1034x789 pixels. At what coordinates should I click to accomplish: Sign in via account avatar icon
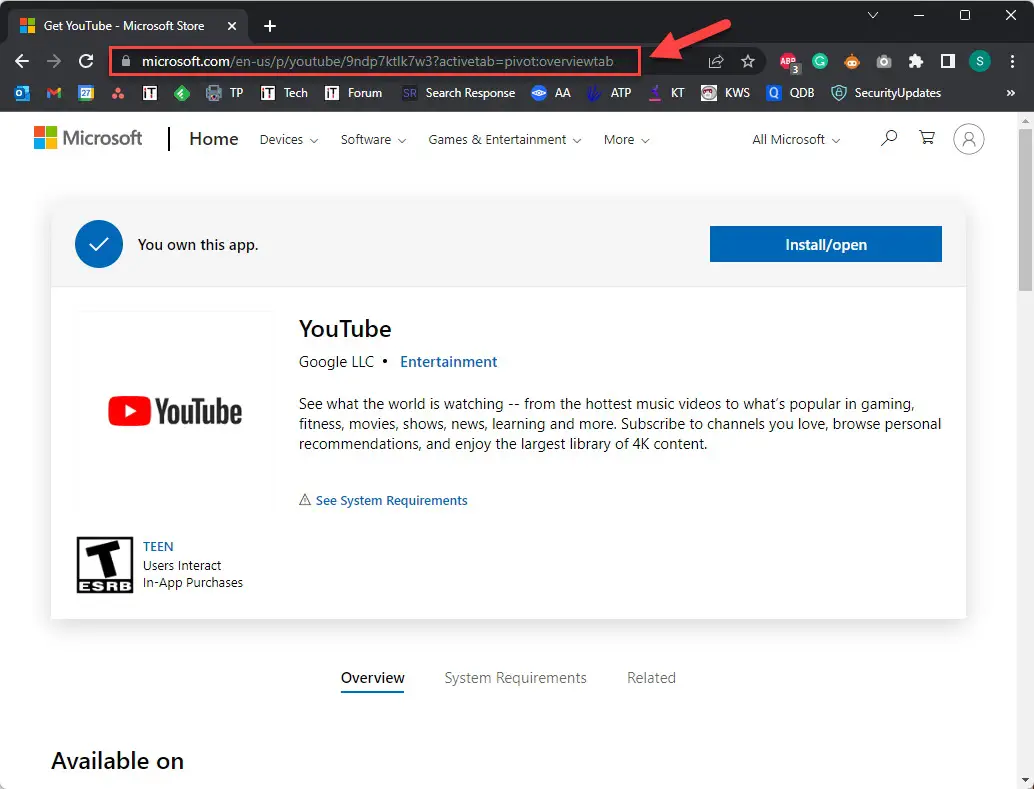pos(969,139)
